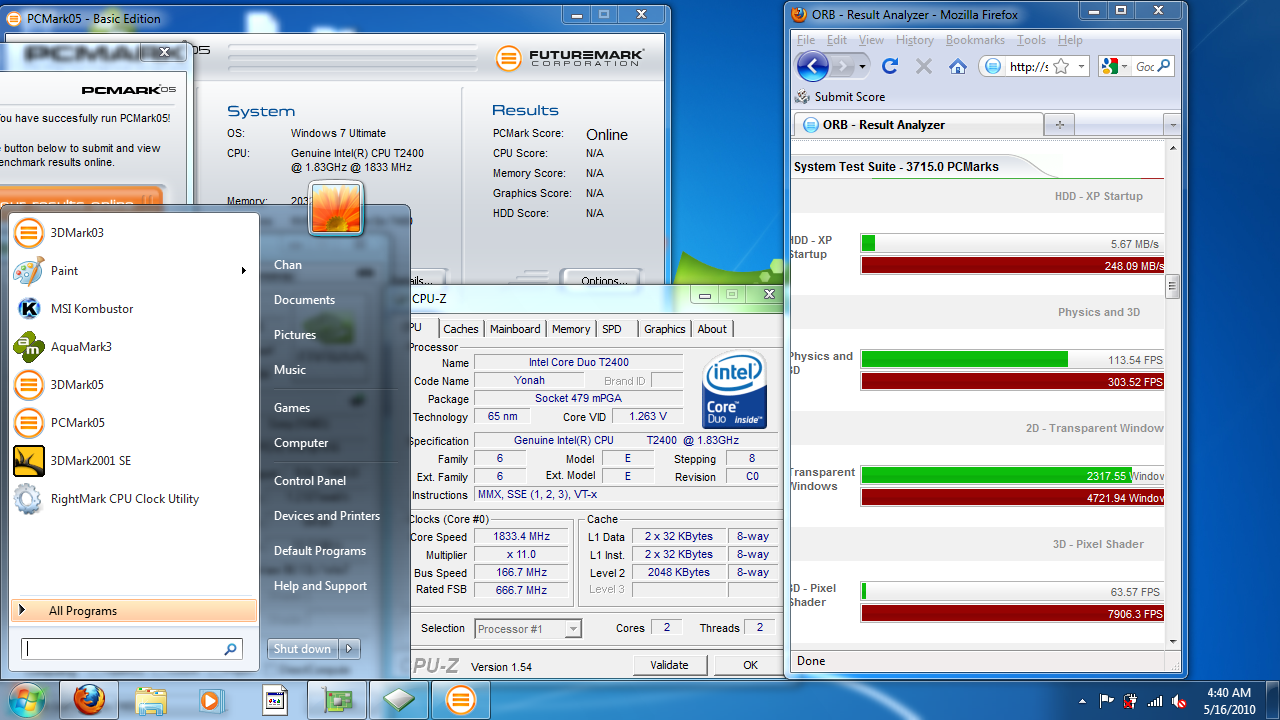Click OK in the CPU-Z window

pyautogui.click(x=751, y=665)
